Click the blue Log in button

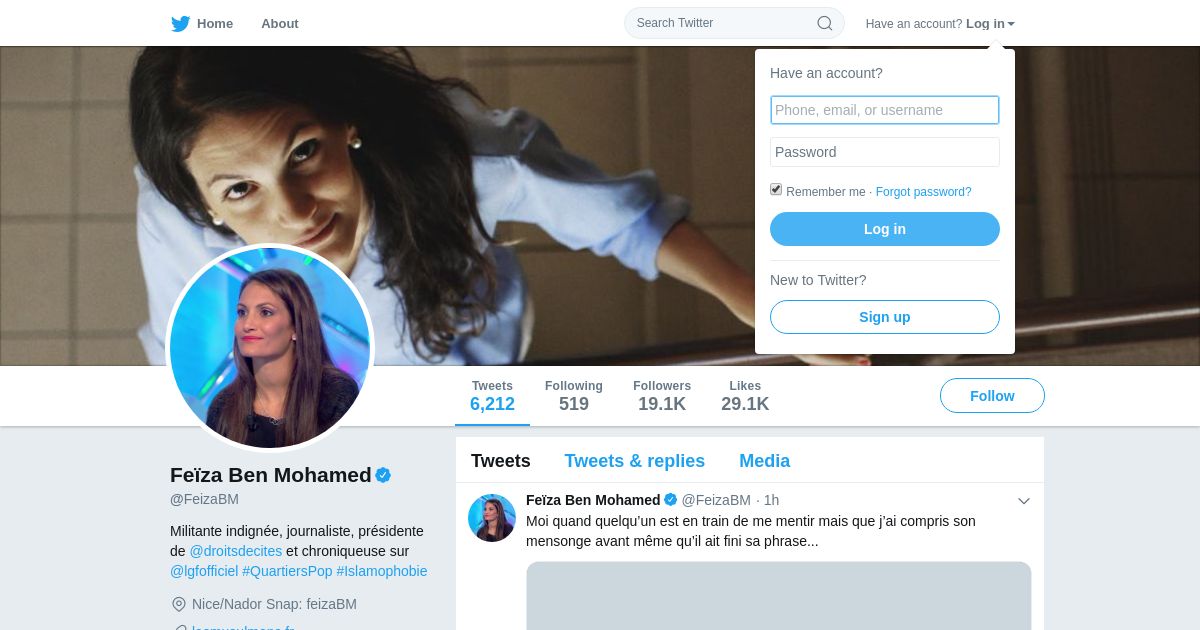pyautogui.click(x=885, y=229)
